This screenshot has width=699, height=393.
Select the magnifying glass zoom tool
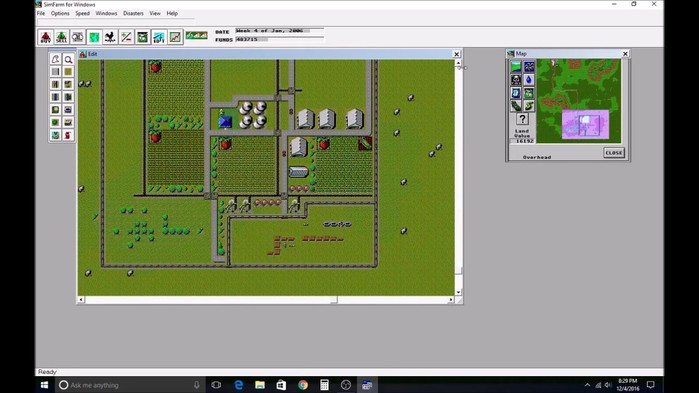[x=68, y=59]
